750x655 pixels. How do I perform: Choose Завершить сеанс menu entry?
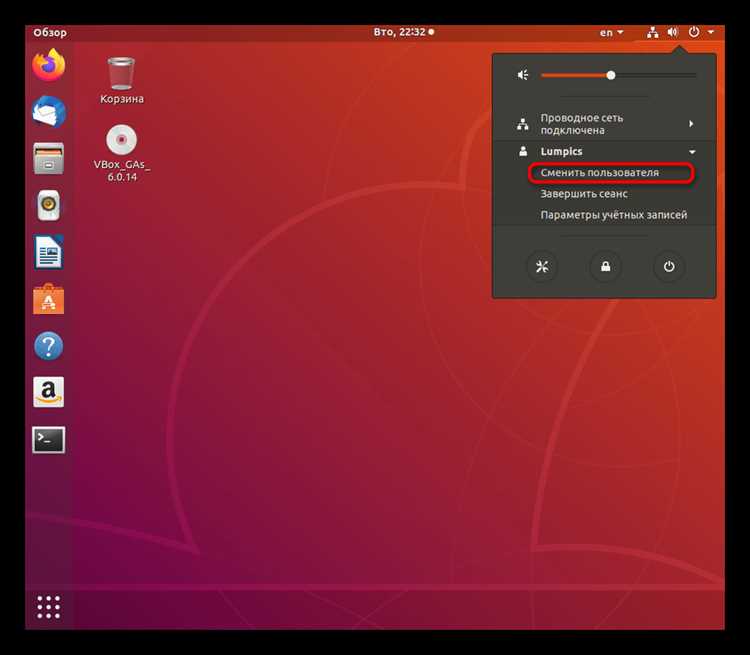(x=584, y=194)
